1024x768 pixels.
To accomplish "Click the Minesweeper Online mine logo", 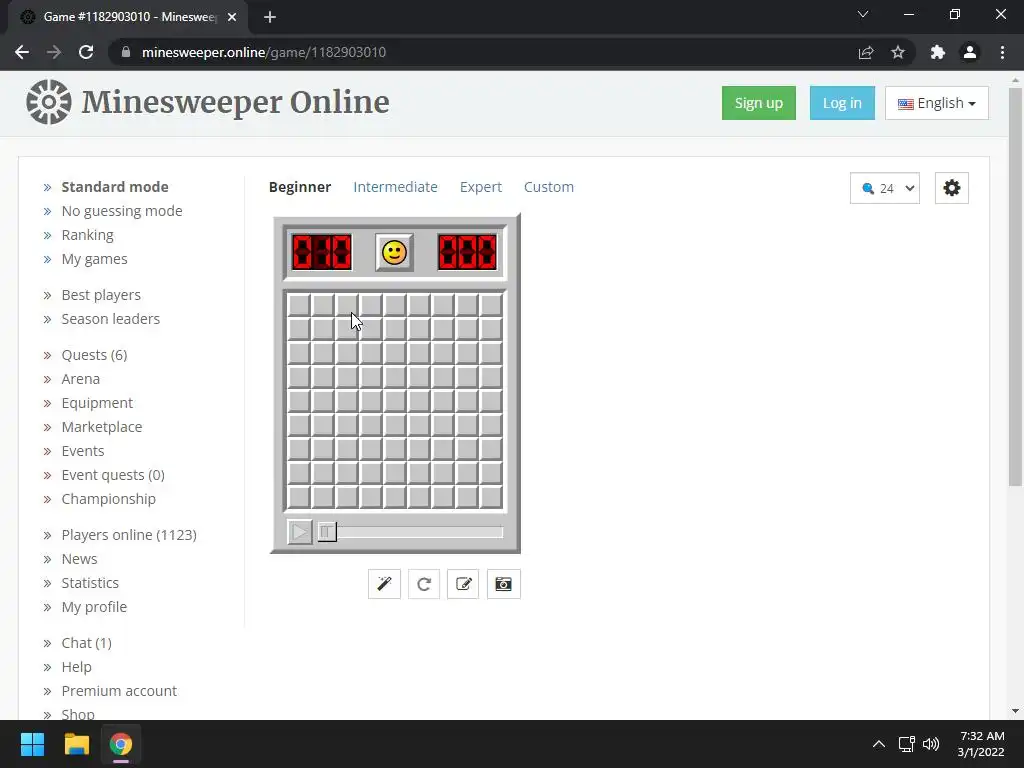I will [x=48, y=102].
